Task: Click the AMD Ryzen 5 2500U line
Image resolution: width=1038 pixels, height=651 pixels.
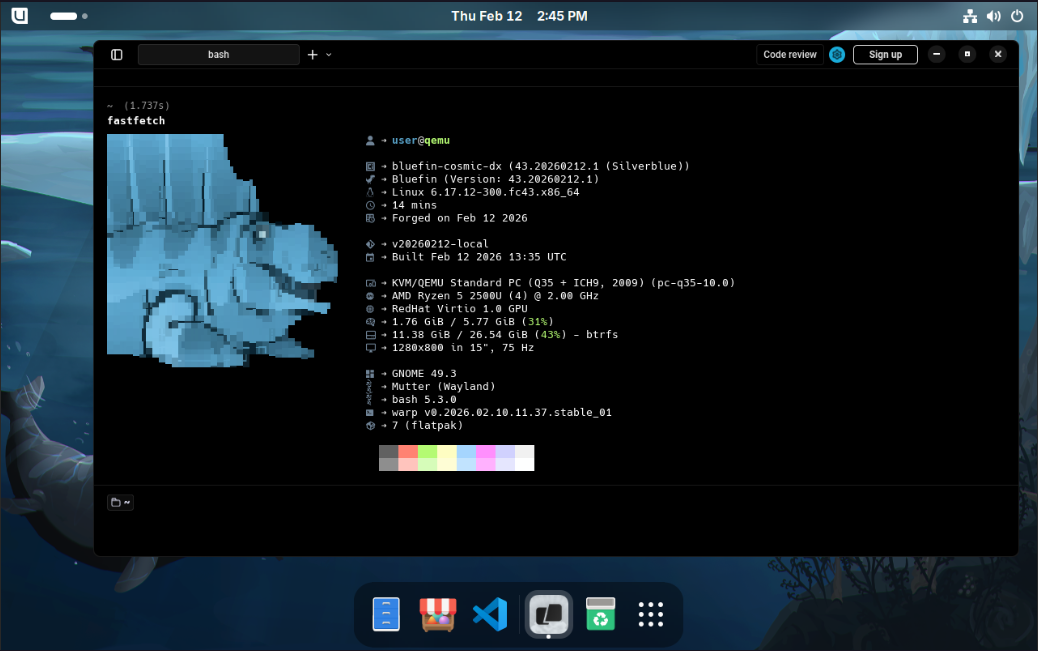Action: tap(495, 295)
